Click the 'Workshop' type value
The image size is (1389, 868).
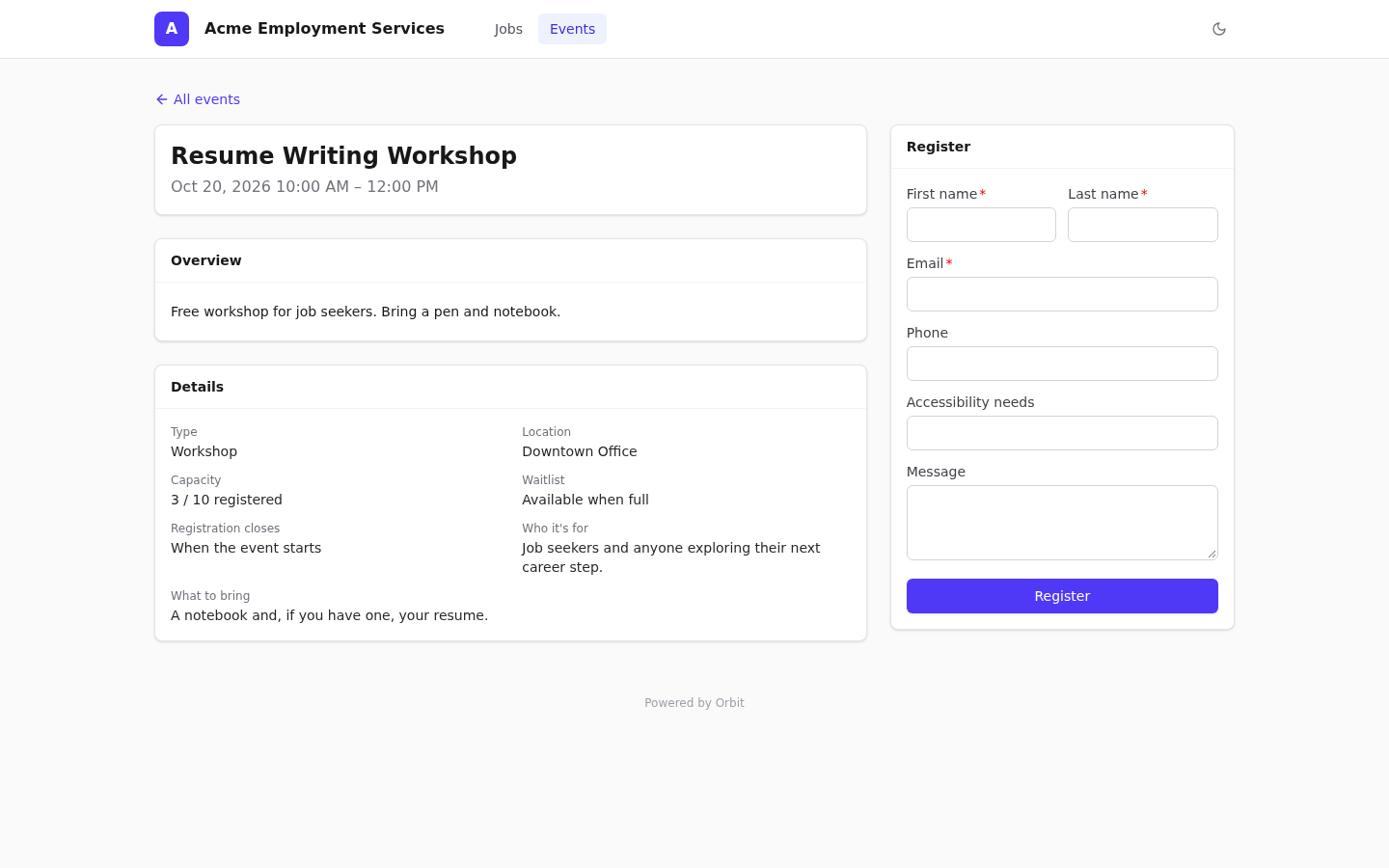click(204, 451)
